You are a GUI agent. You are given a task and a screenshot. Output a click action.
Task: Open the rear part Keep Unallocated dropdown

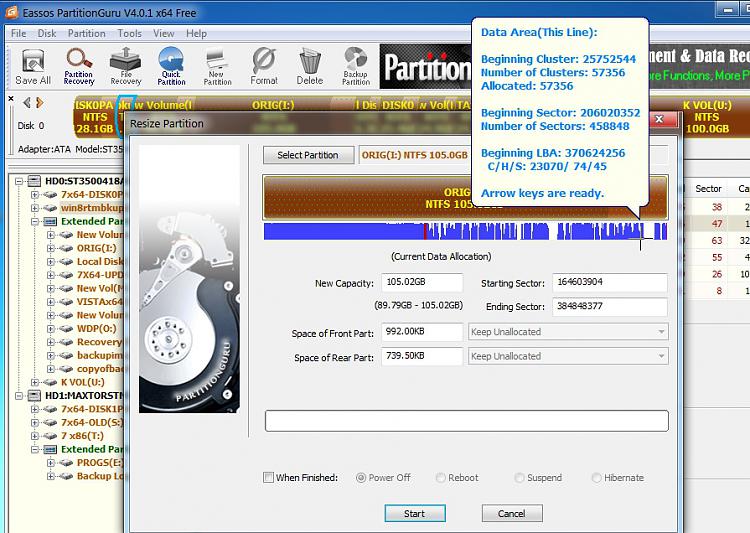568,356
